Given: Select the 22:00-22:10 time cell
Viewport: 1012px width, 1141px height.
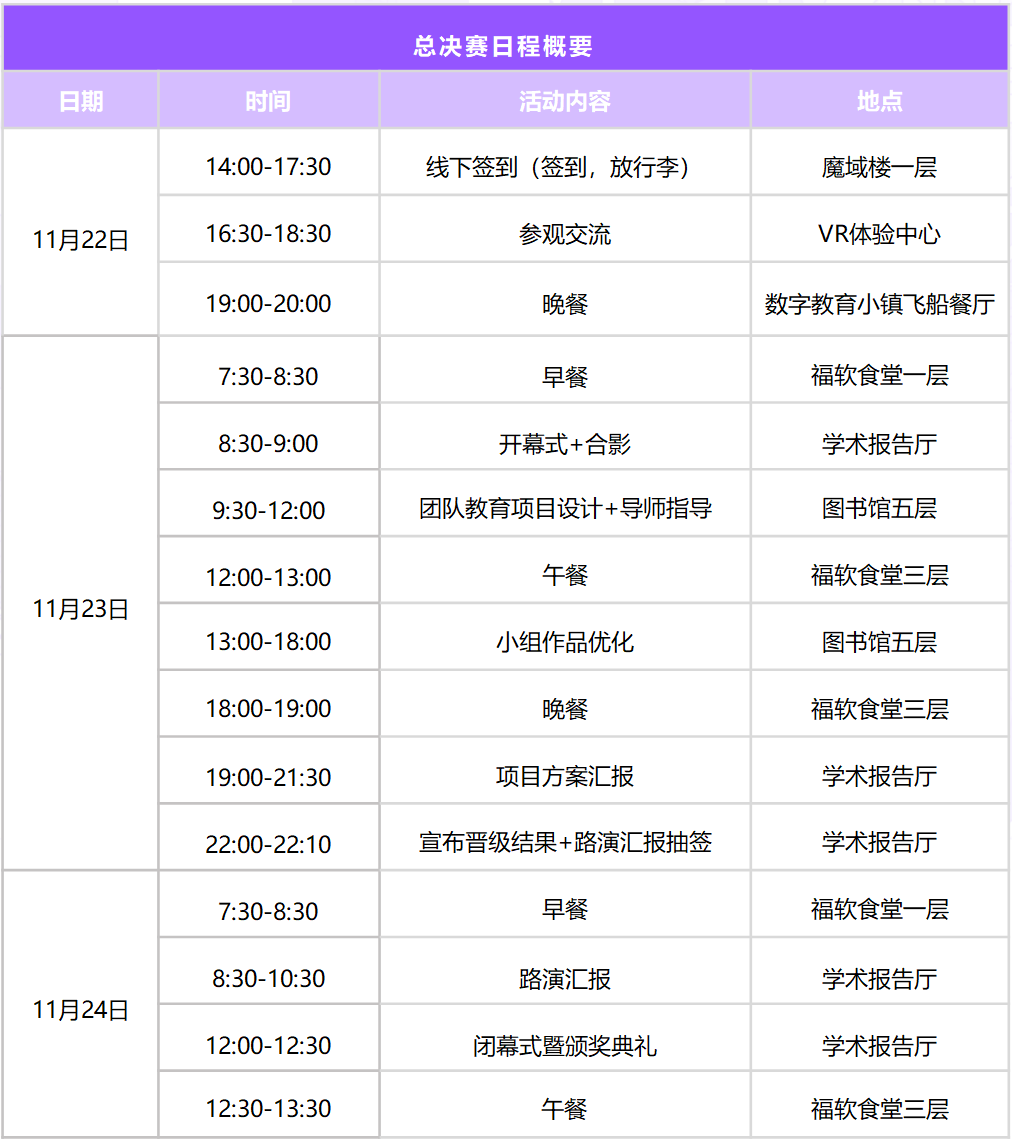Looking at the screenshot, I should pos(268,843).
